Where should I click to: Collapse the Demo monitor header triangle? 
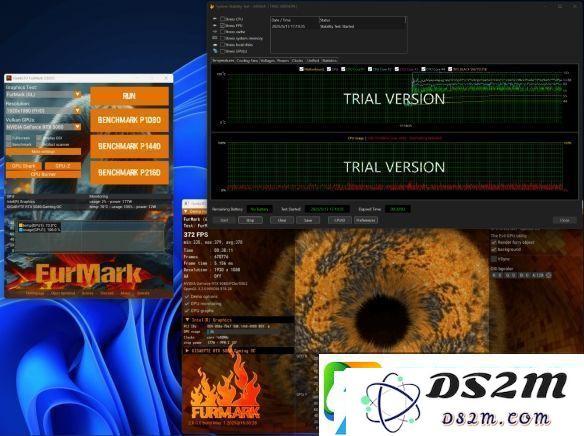(x=186, y=211)
